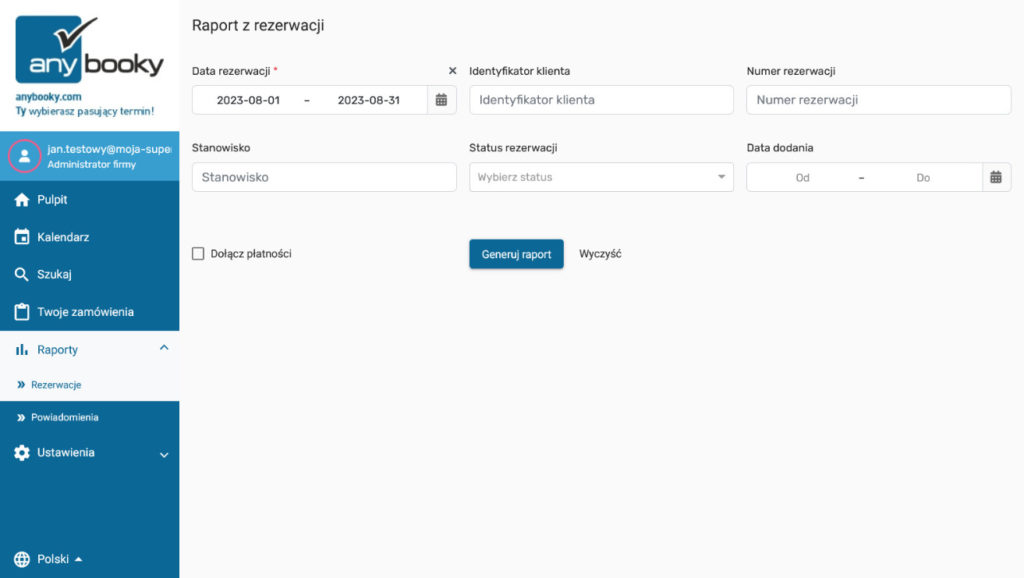Open the Wybierz status dropdown

point(601,177)
